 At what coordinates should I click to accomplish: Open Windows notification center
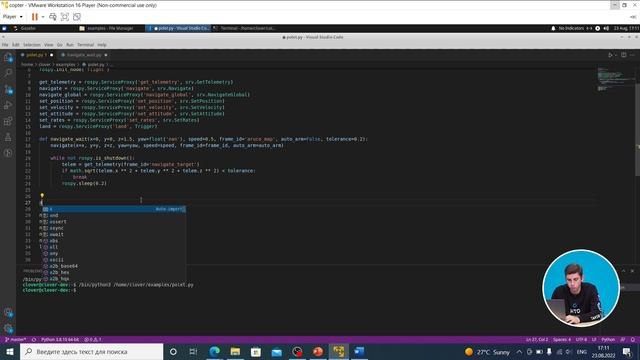point(627,351)
